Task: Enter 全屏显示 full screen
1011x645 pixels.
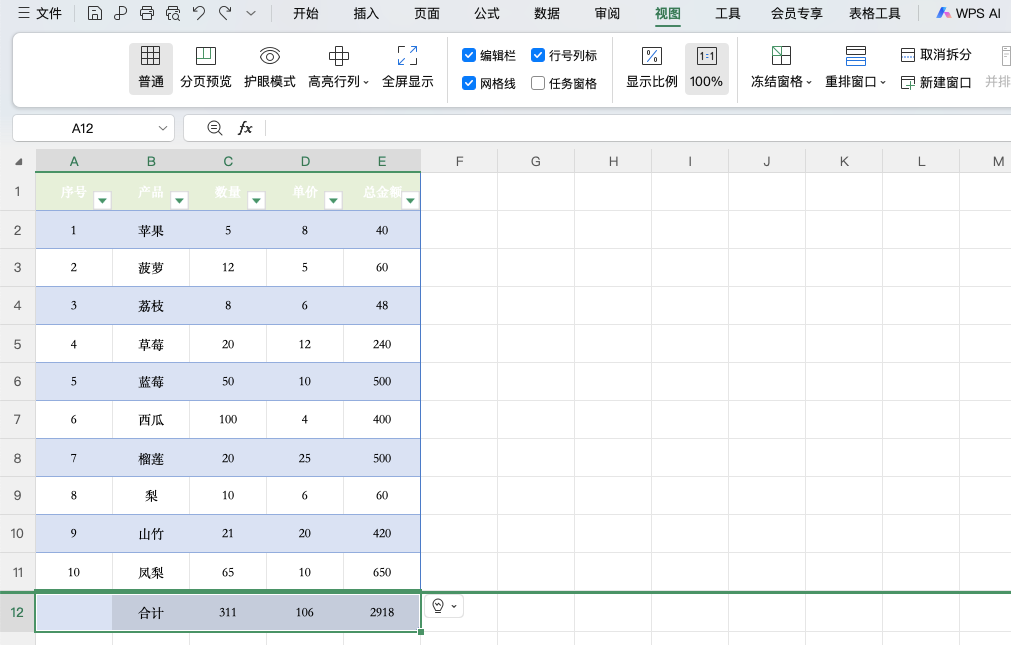Action: coord(407,68)
